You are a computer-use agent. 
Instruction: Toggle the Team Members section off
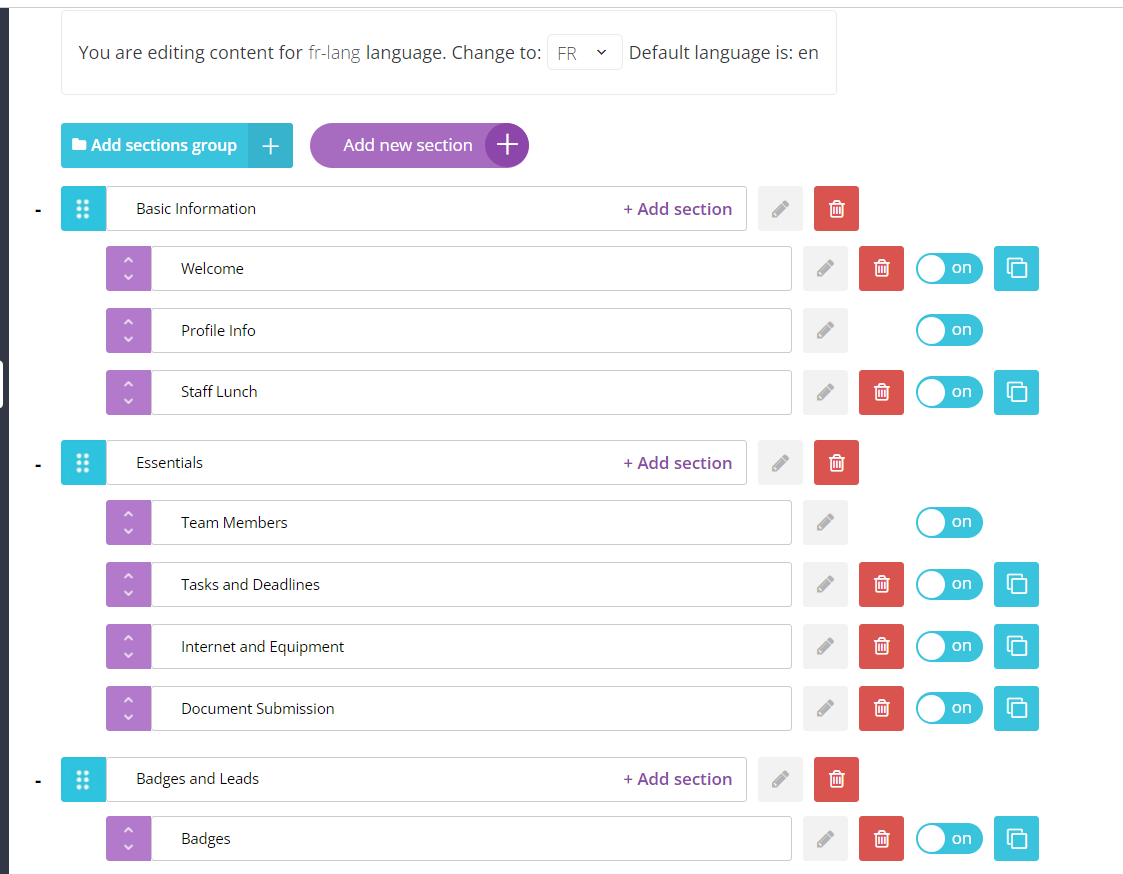coord(949,522)
